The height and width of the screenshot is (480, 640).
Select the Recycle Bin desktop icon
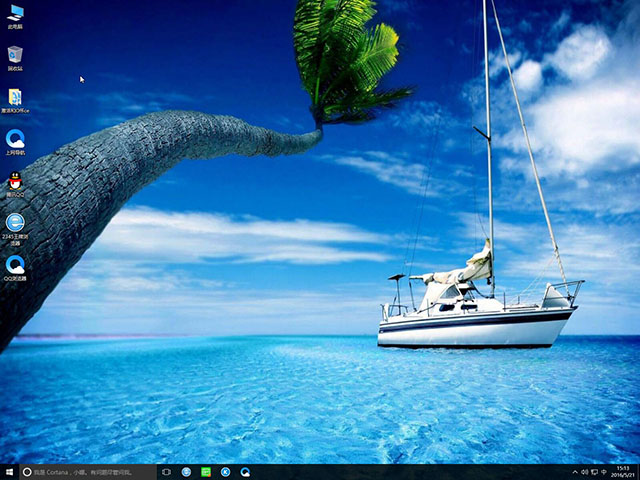click(15, 56)
